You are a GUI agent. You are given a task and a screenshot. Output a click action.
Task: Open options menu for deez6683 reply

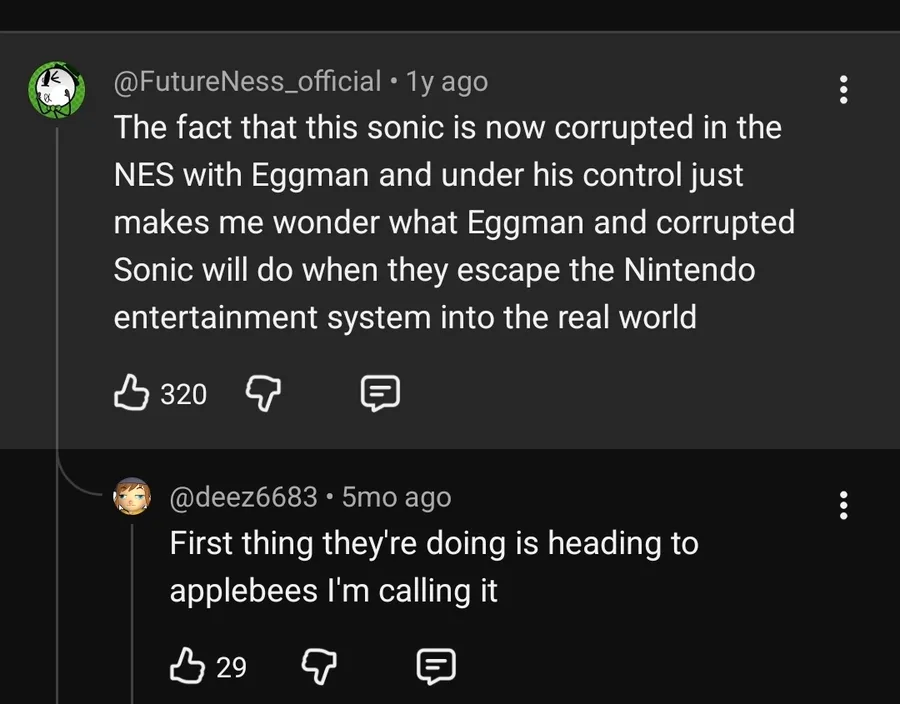click(844, 505)
